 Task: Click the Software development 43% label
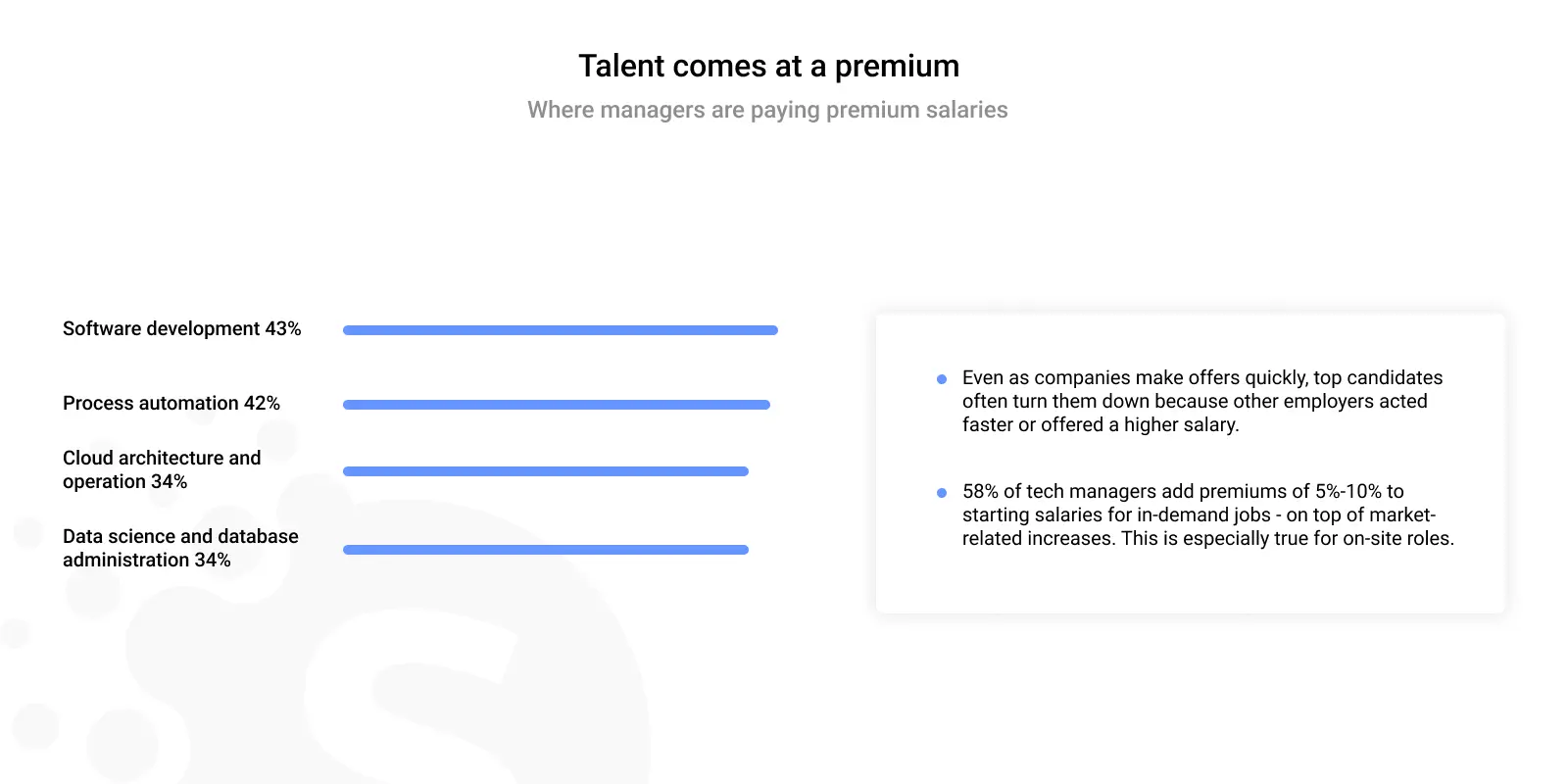click(181, 328)
